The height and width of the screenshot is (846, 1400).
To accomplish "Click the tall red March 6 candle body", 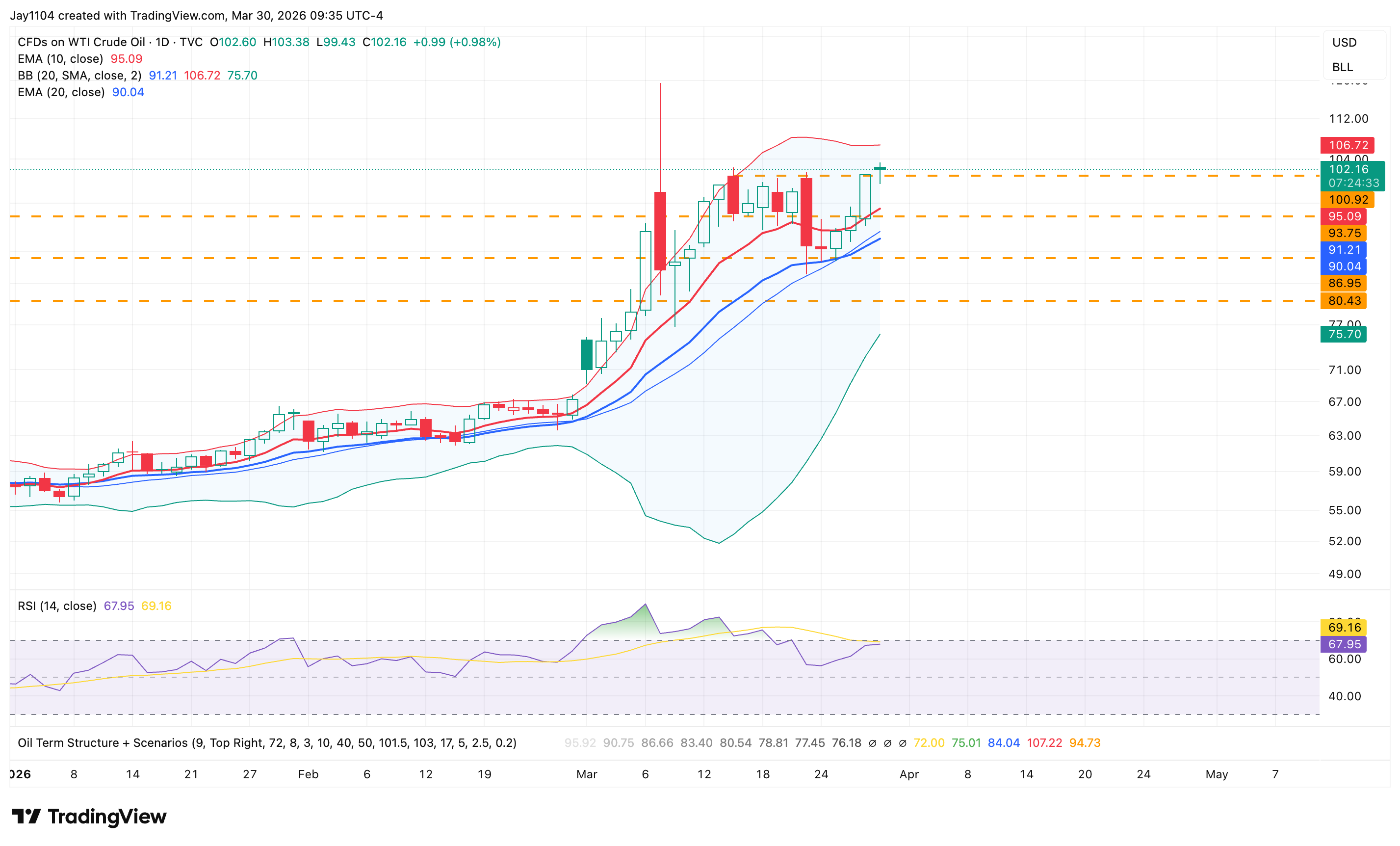I will tap(660, 231).
